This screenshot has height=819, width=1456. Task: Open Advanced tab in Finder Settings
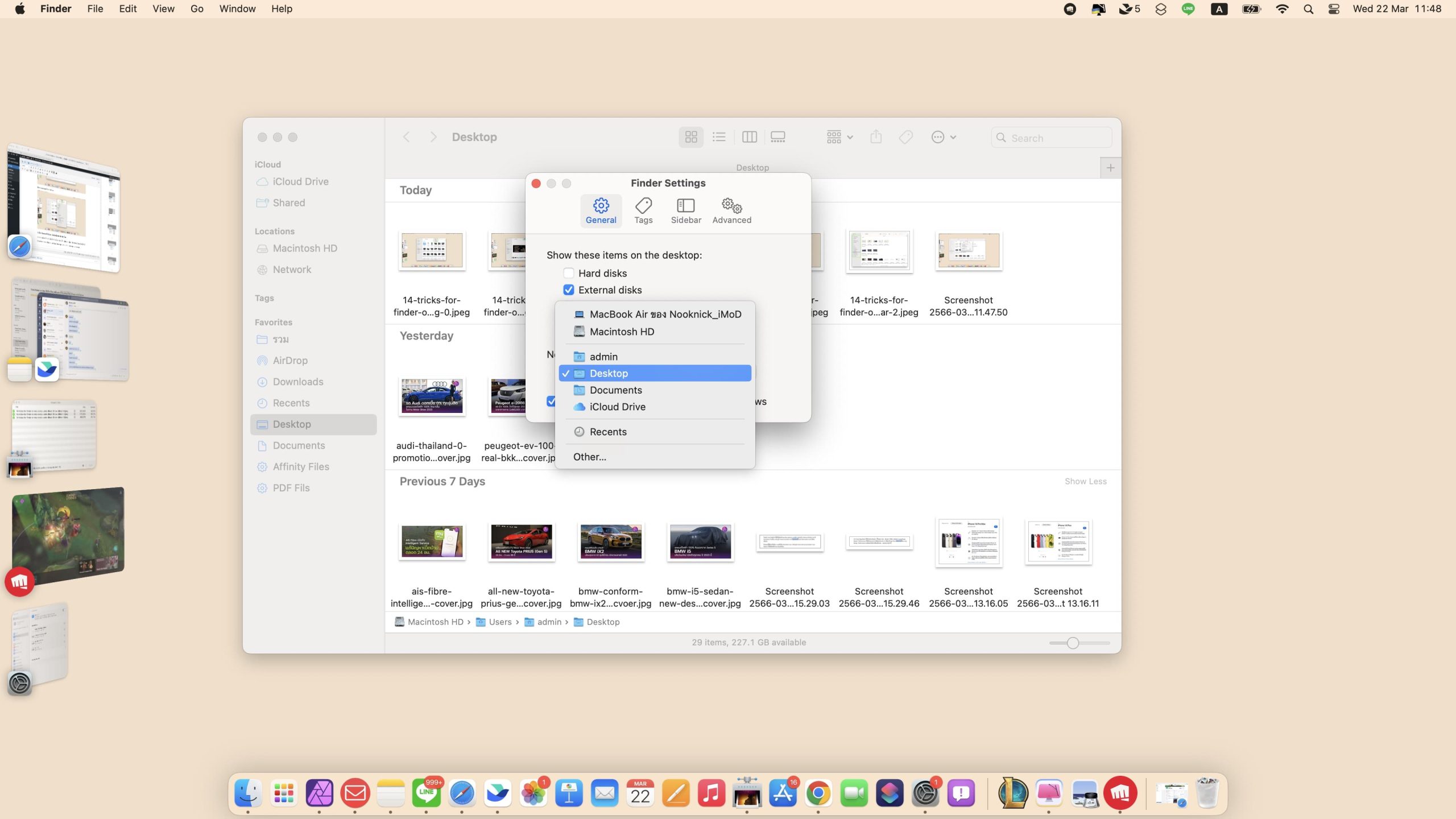pos(731,211)
